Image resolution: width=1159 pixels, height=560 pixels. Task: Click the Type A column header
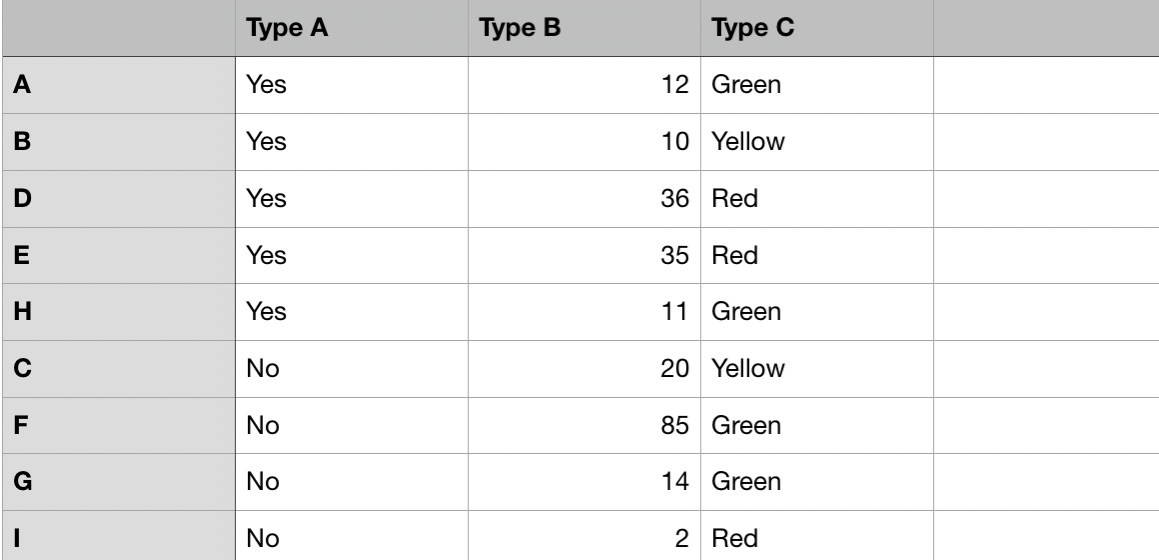point(349,29)
